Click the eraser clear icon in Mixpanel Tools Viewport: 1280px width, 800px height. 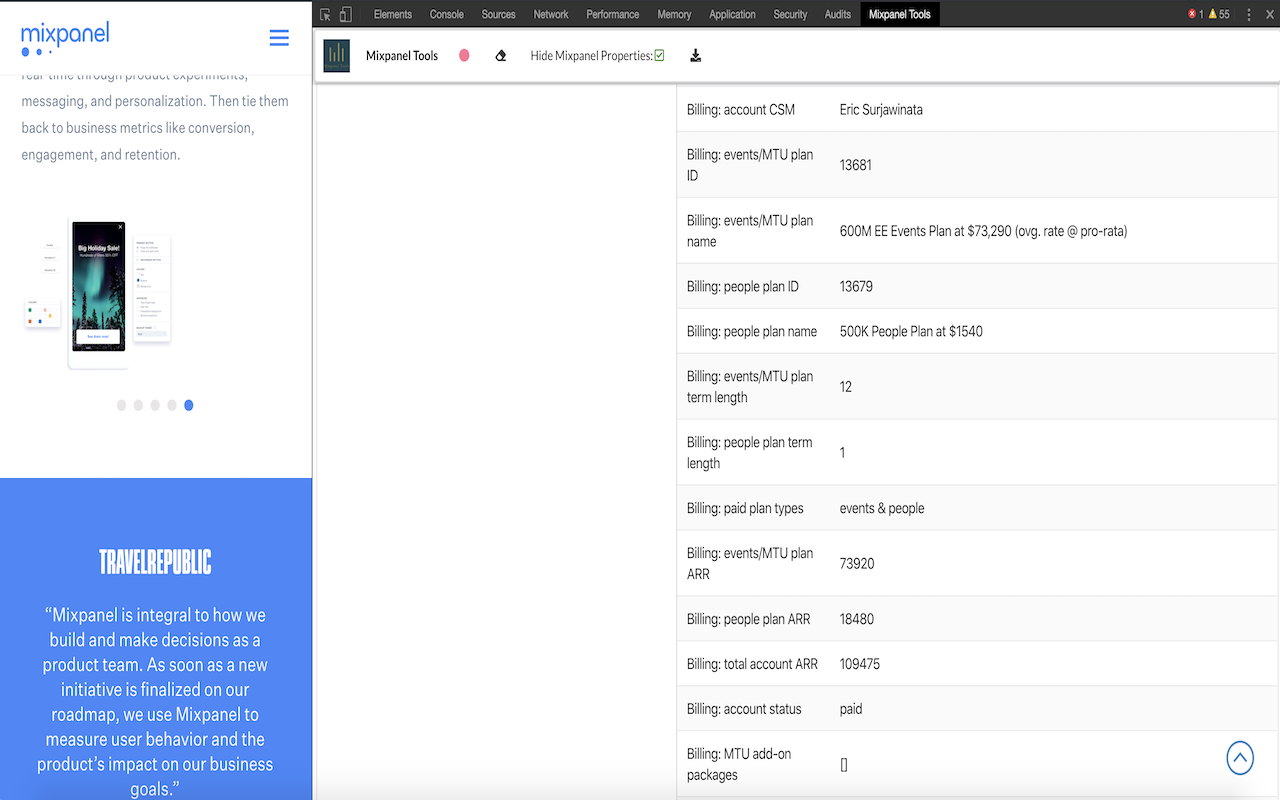point(501,56)
